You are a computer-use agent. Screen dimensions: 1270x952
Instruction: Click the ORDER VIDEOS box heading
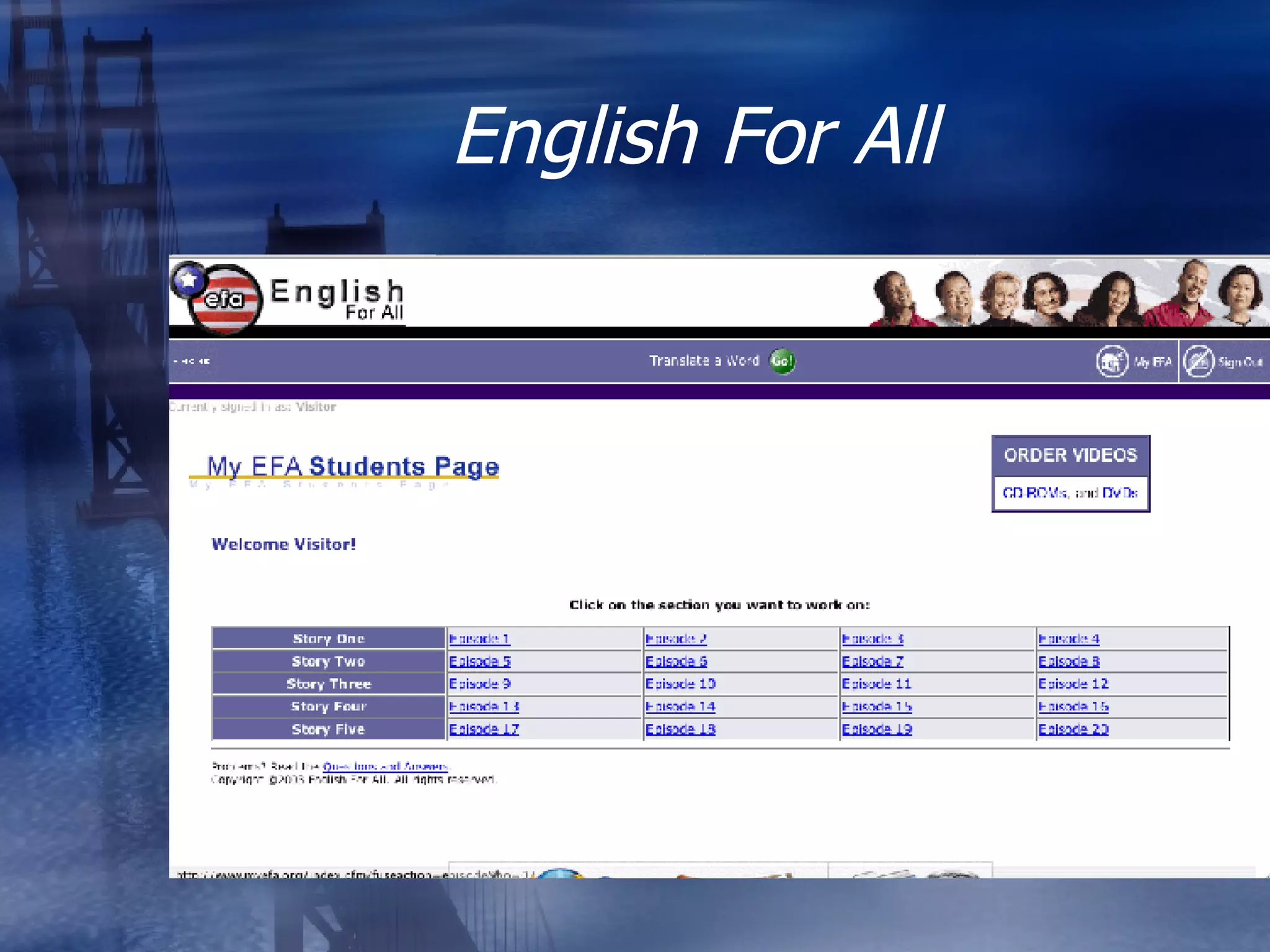click(x=1071, y=456)
